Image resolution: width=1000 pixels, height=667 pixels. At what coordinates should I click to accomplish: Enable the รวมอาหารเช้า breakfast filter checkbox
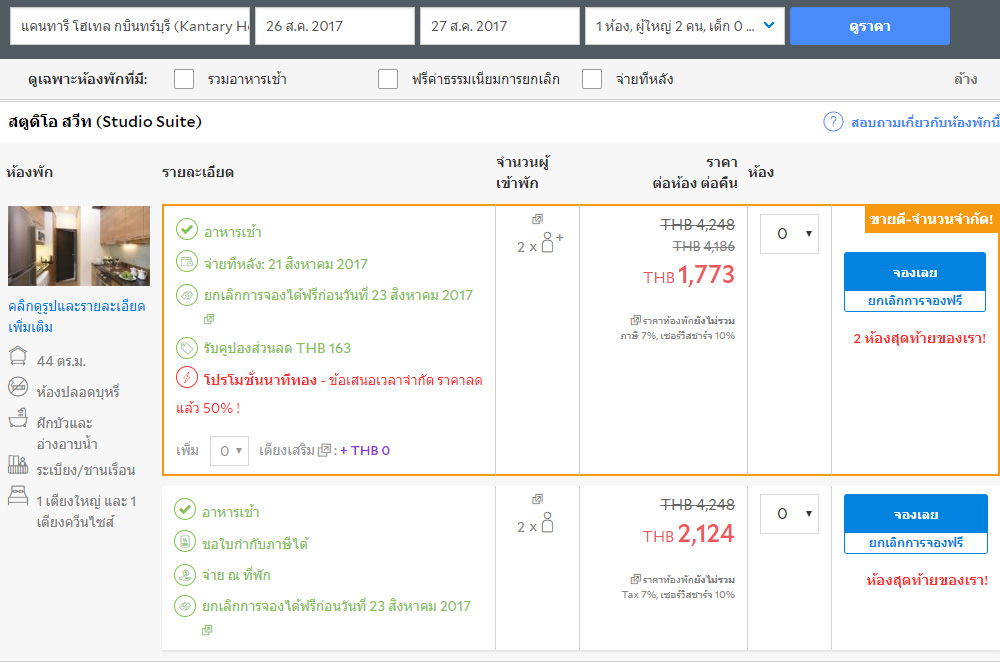pyautogui.click(x=184, y=79)
